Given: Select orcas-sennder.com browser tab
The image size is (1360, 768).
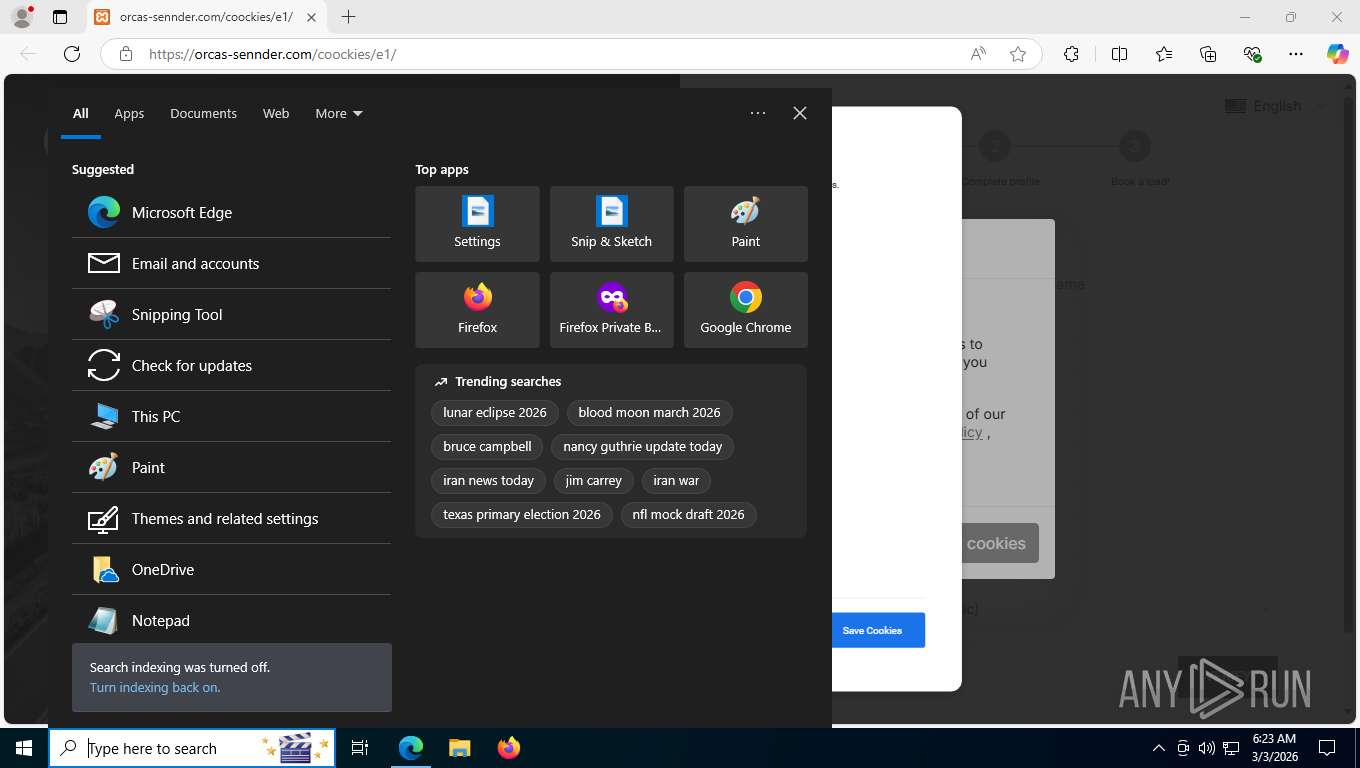Looking at the screenshot, I should 205,17.
